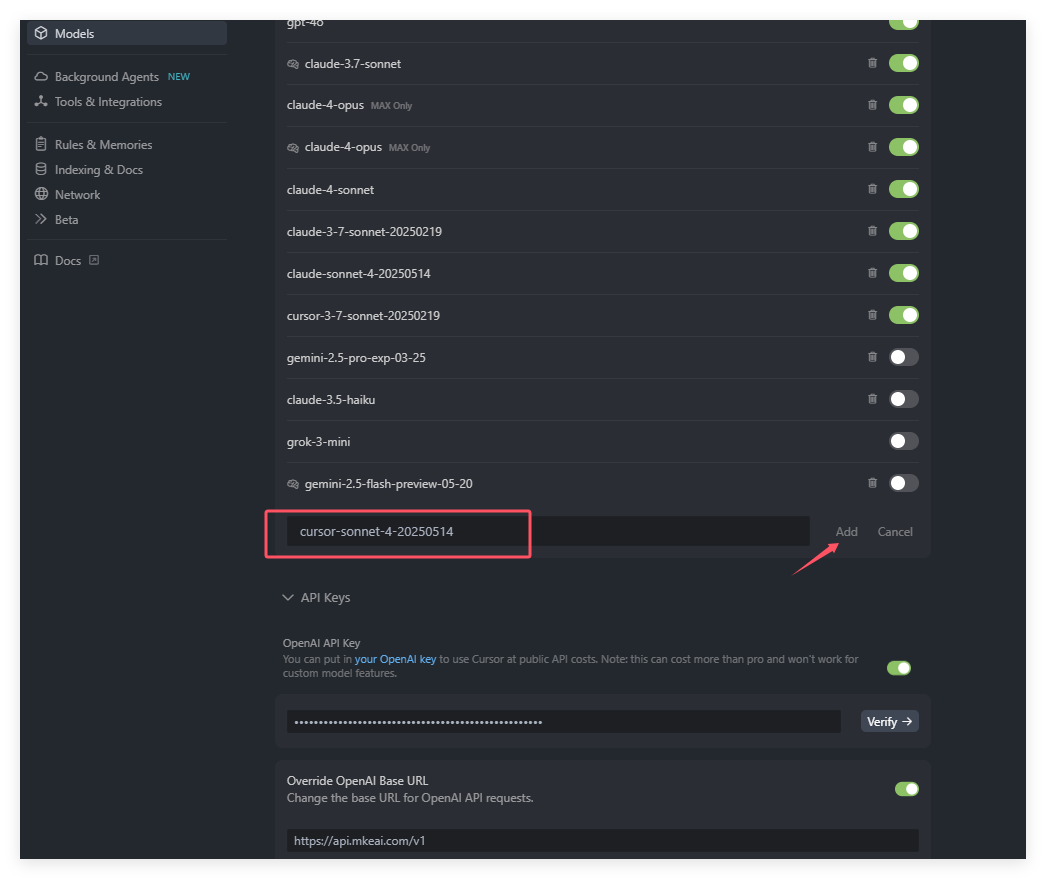This screenshot has width=1046, height=879.
Task: Click the brain icon before gemini-2.5-flash-preview-05-20
Action: tap(293, 484)
